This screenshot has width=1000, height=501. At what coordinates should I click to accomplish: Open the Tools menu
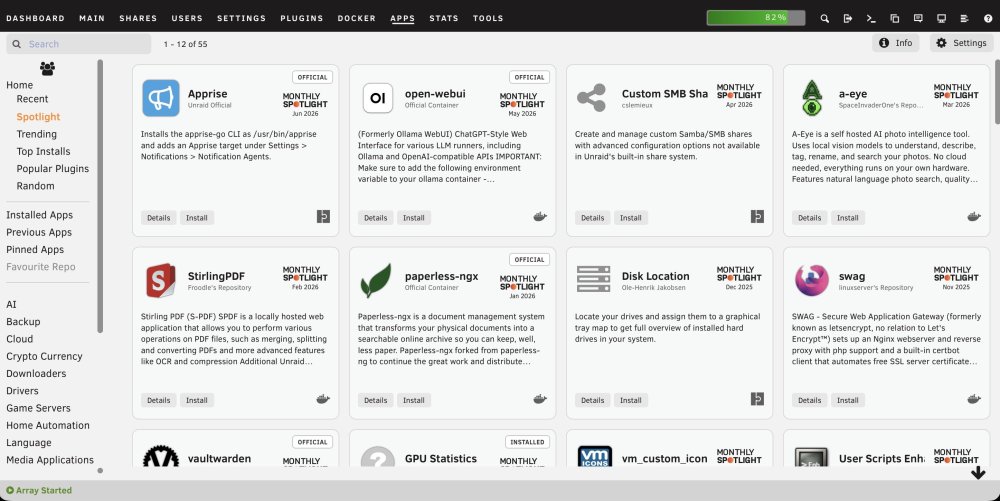coord(488,18)
